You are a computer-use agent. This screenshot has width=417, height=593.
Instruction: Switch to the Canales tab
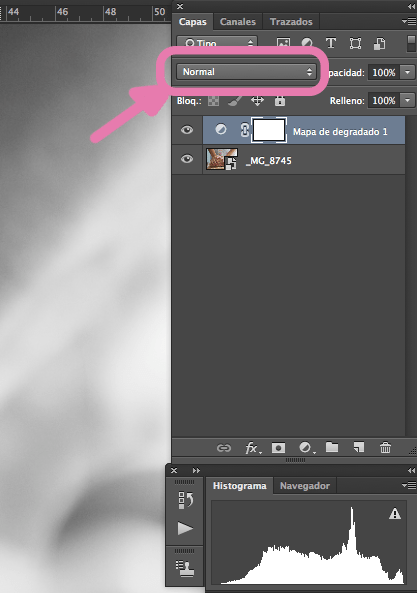238,22
